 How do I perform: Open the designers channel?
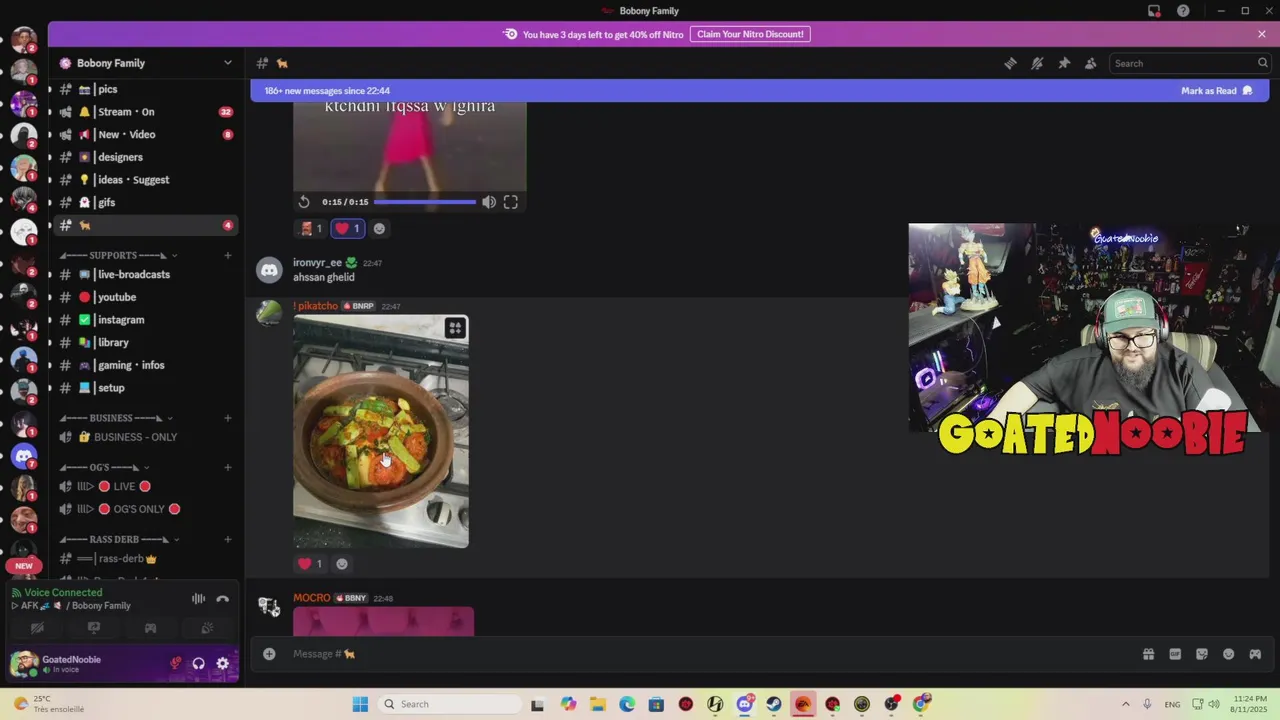tap(145, 157)
